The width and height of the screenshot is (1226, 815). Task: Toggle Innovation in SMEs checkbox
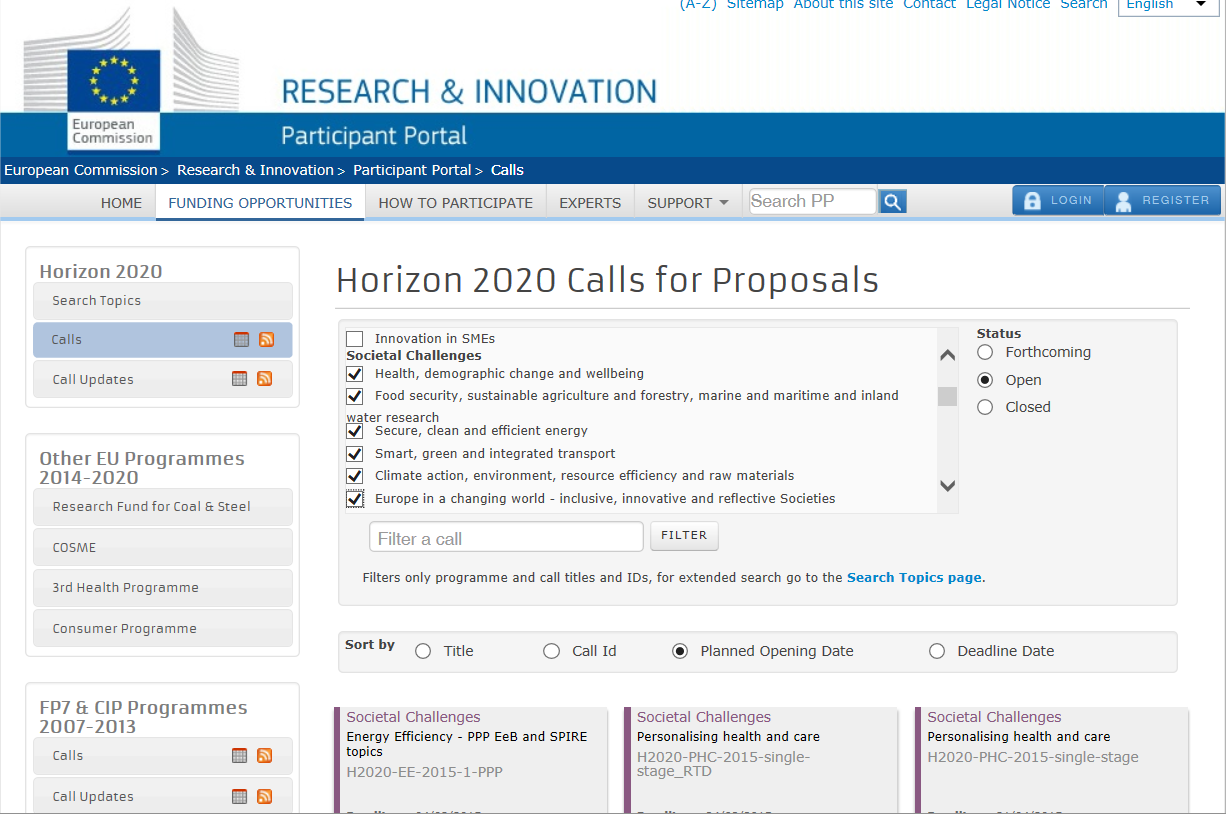click(x=355, y=339)
